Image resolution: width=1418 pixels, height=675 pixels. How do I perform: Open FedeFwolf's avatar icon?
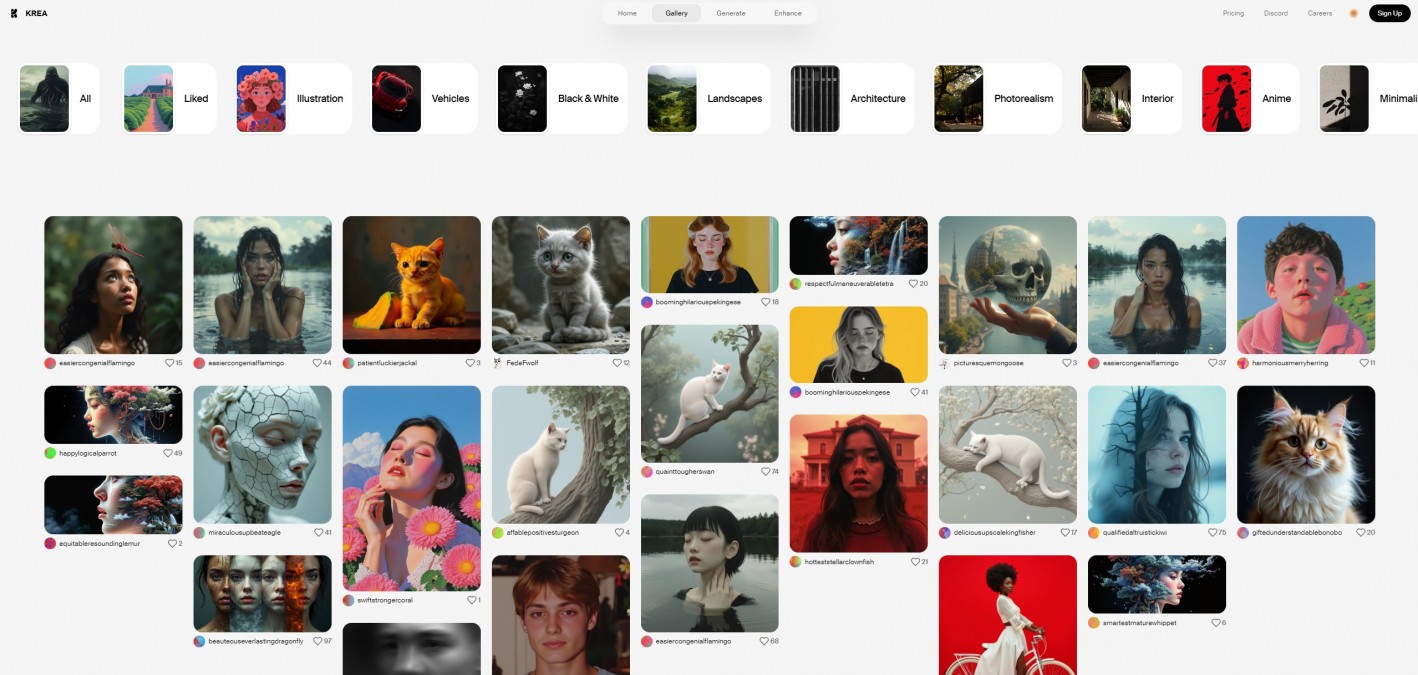tap(497, 363)
